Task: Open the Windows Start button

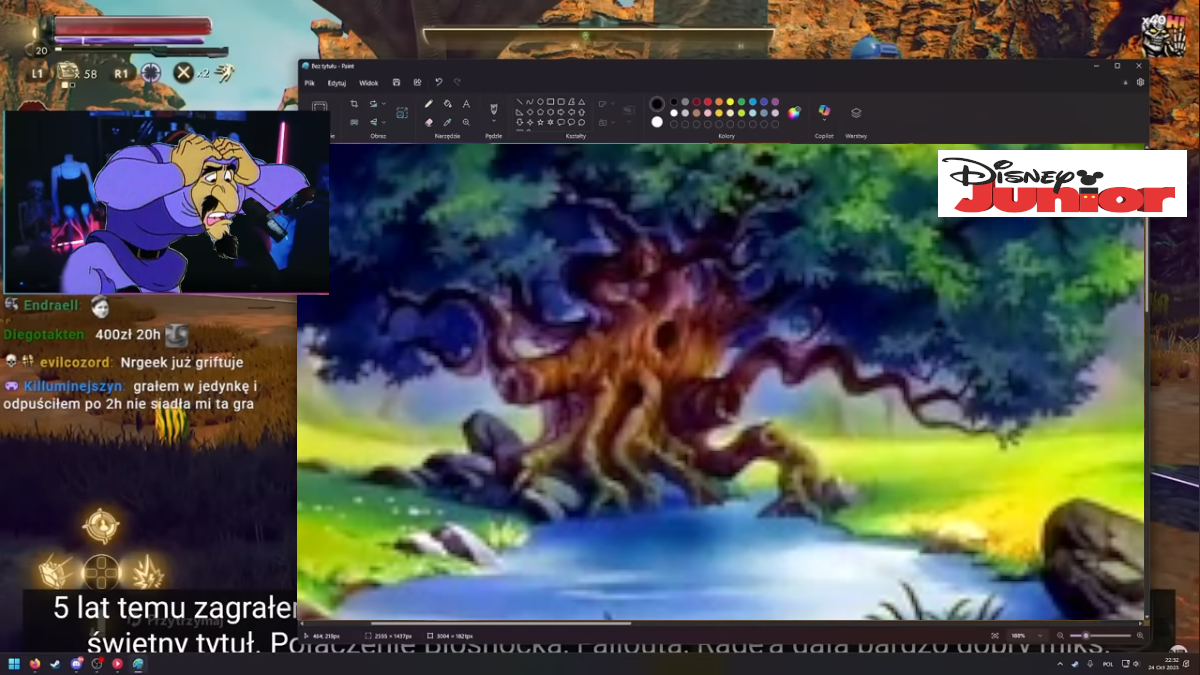Action: coord(14,663)
